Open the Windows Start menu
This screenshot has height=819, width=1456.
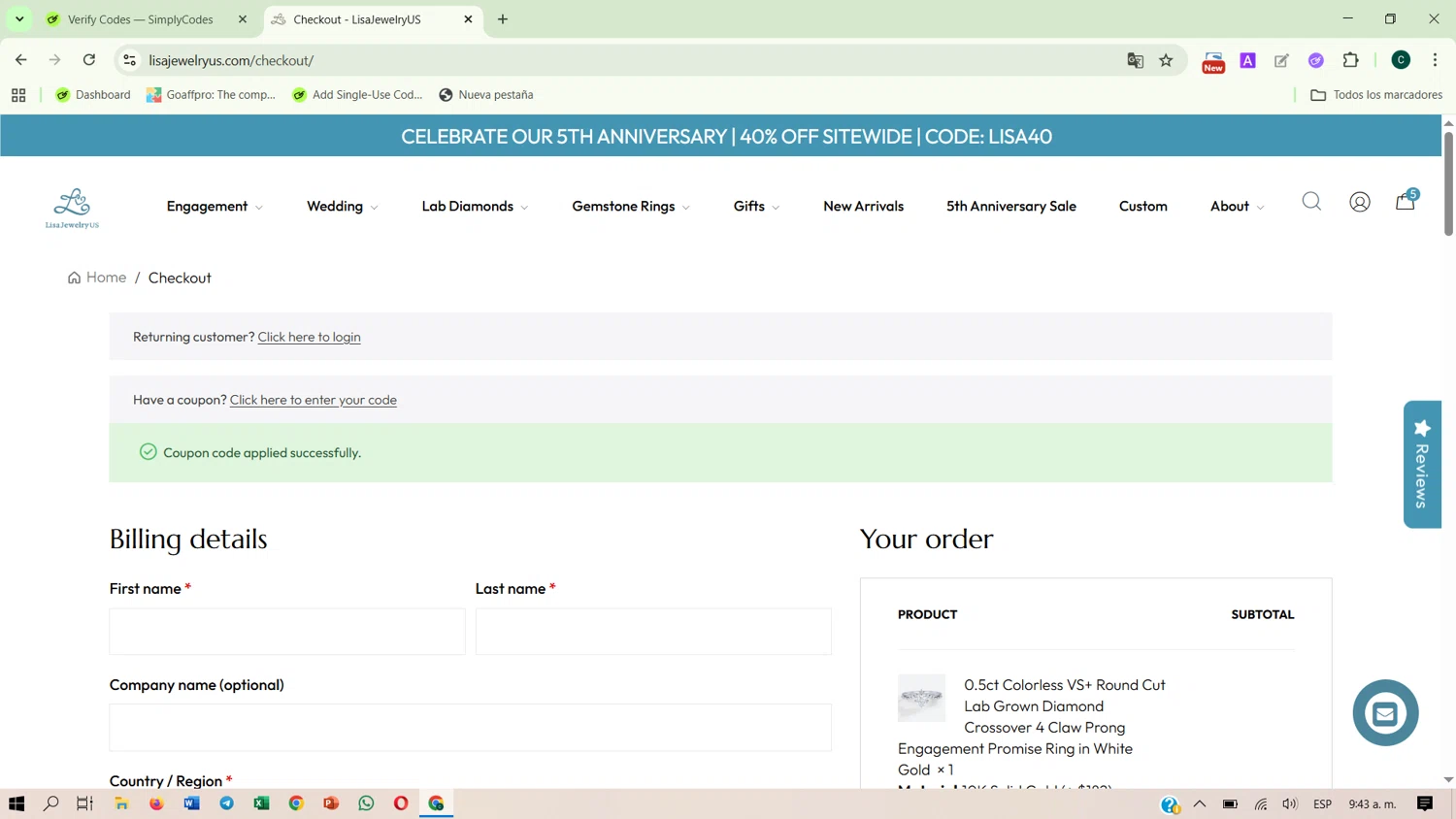click(17, 803)
